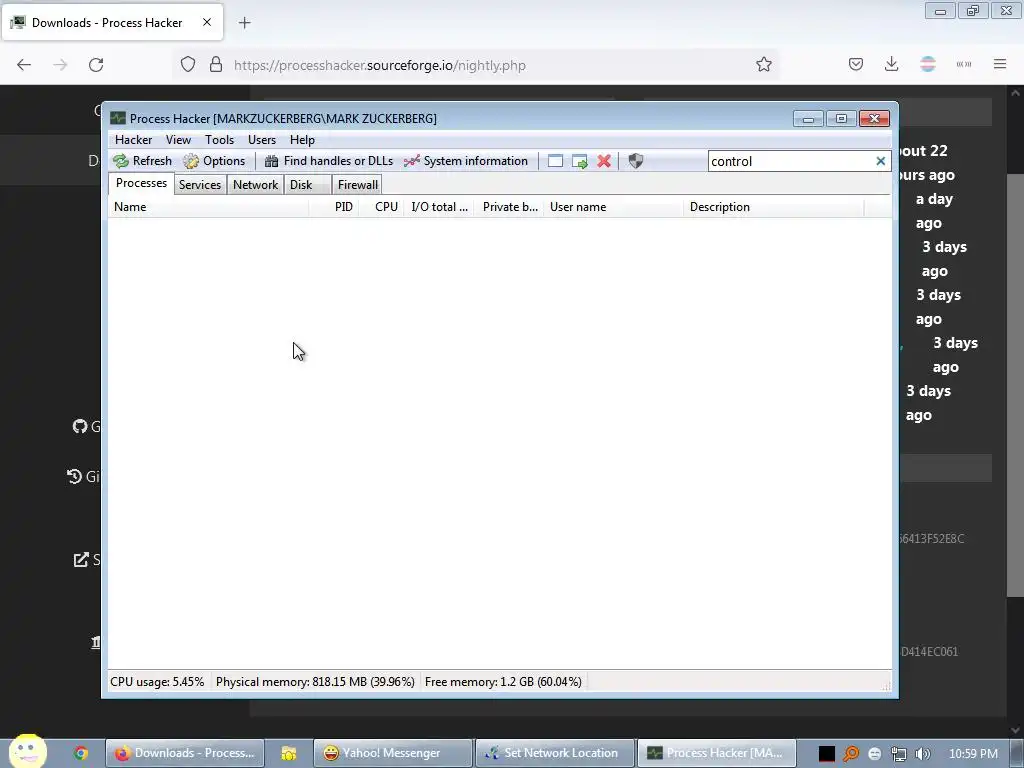Sort by the CPU column header

pos(381,207)
